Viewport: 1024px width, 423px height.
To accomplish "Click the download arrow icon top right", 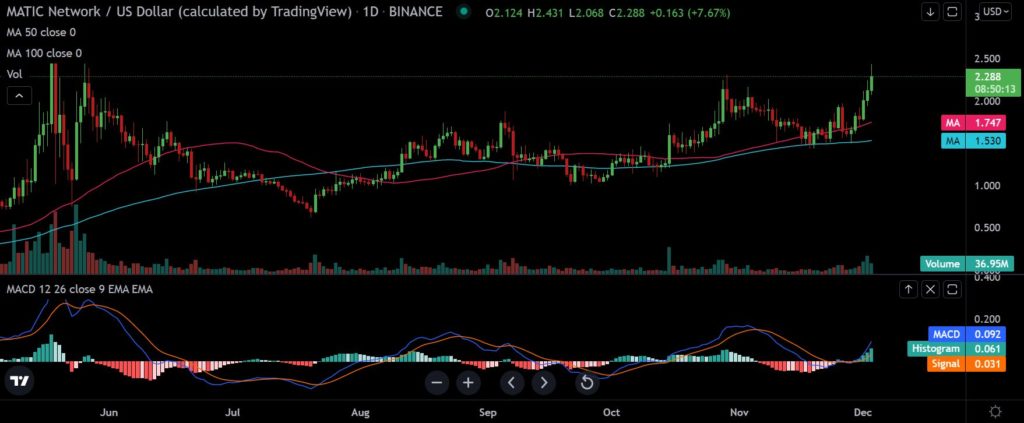I will click(x=929, y=12).
